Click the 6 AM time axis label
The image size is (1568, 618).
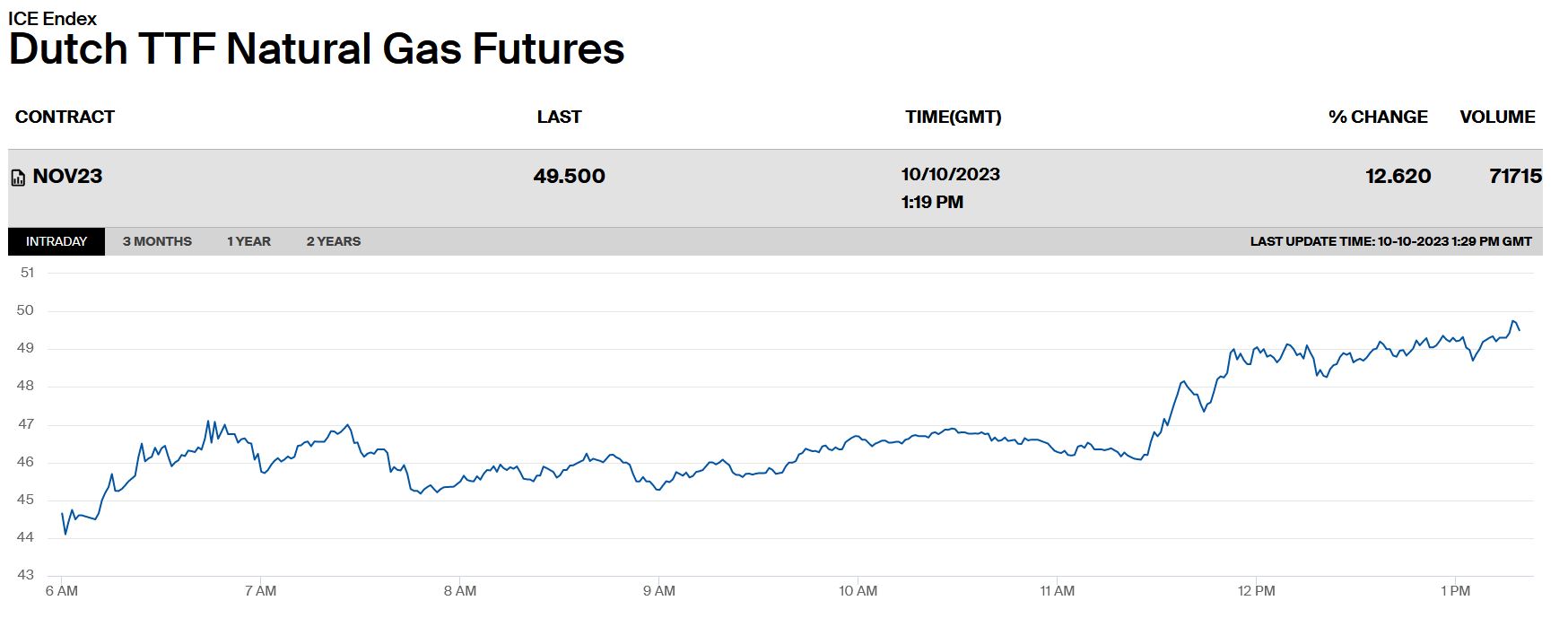(x=62, y=591)
